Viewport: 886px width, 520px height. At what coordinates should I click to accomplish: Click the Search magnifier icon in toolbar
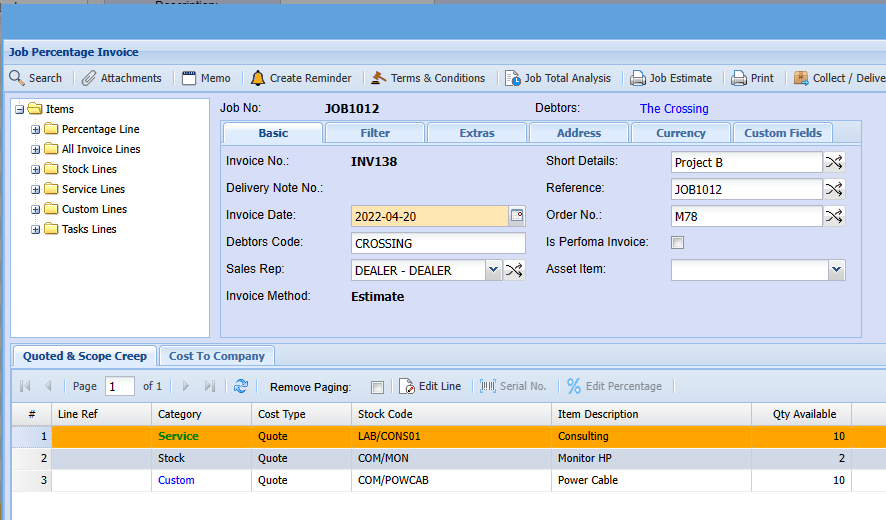17,78
